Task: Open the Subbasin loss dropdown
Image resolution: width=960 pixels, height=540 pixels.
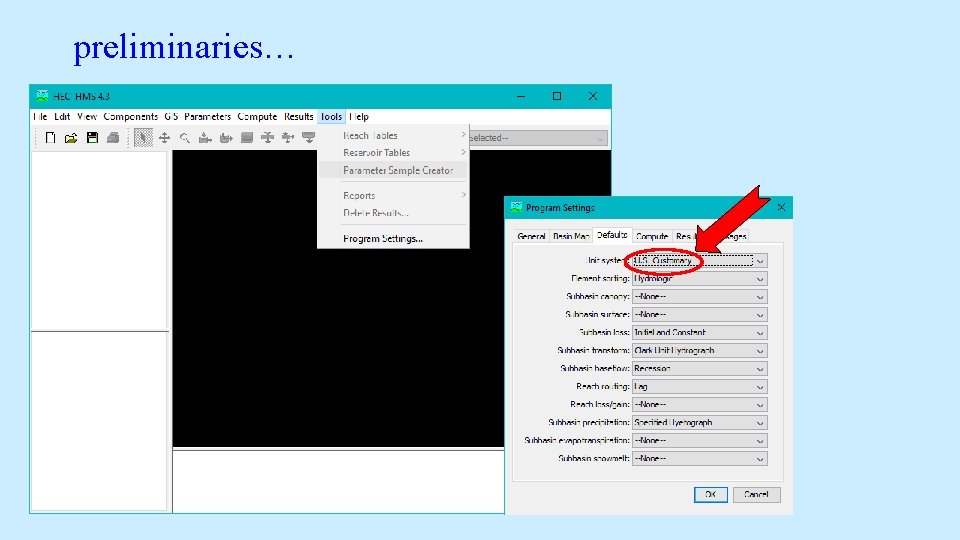Action: 699,332
